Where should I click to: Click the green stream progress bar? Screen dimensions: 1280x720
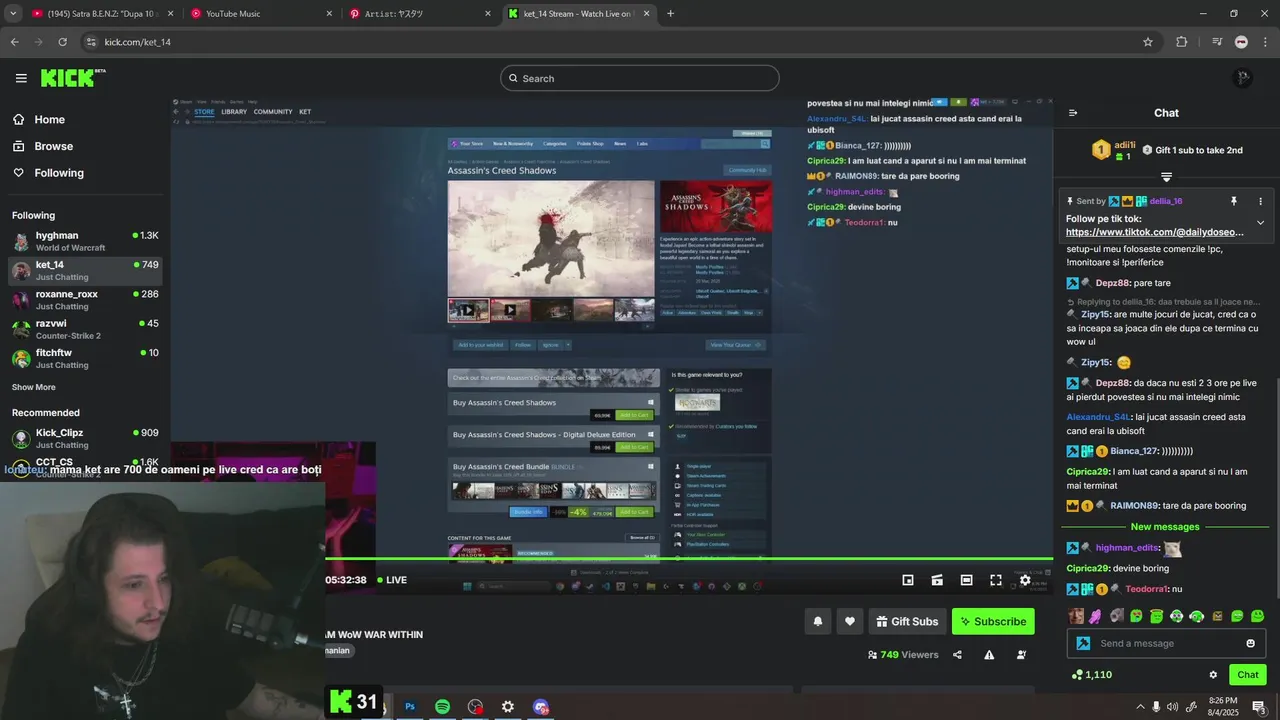click(x=689, y=560)
